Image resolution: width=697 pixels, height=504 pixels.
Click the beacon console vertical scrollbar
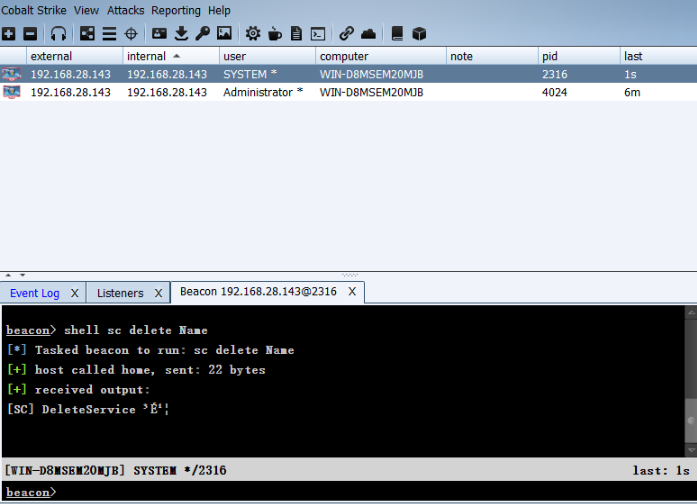point(689,380)
